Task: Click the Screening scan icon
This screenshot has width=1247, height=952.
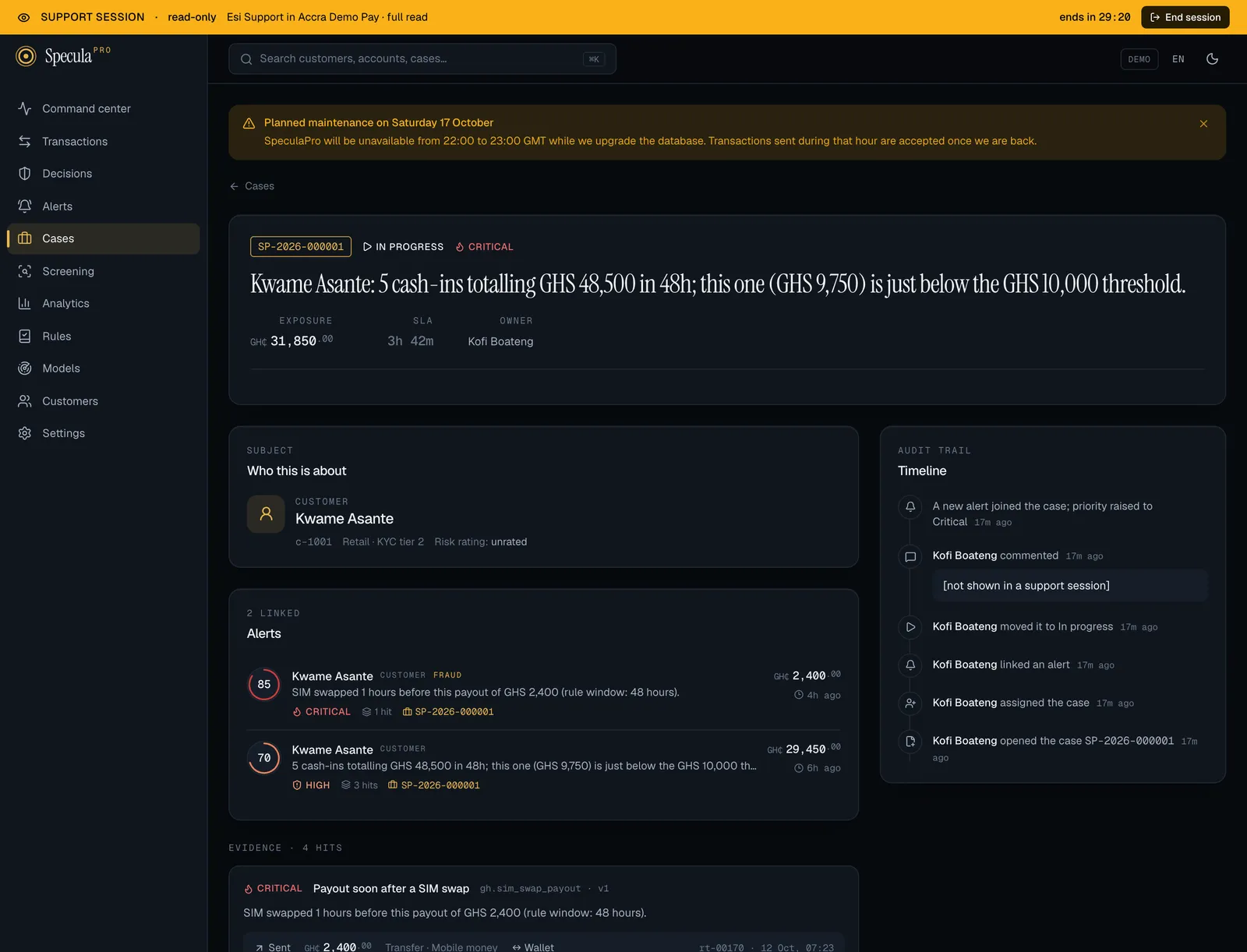Action: point(25,271)
